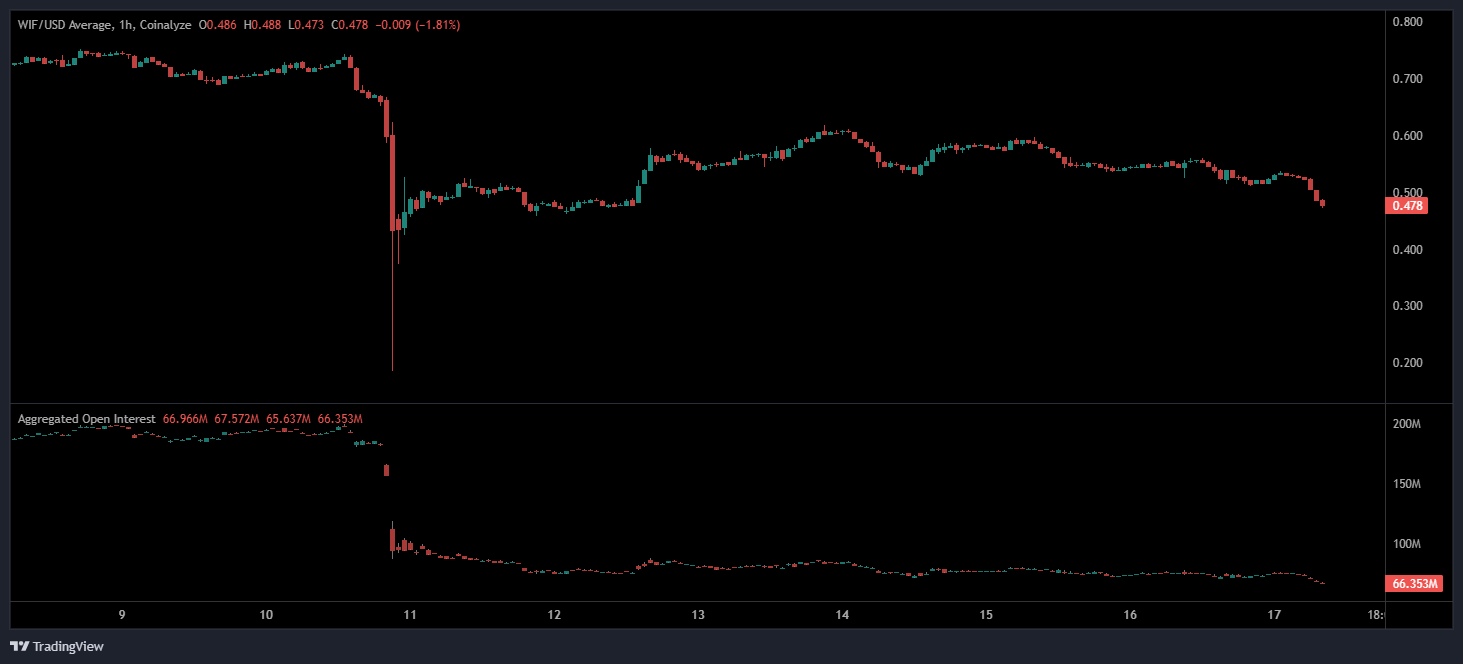Screen dimensions: 1463x664
Task: Select date 9 on the time axis
Action: click(x=122, y=615)
